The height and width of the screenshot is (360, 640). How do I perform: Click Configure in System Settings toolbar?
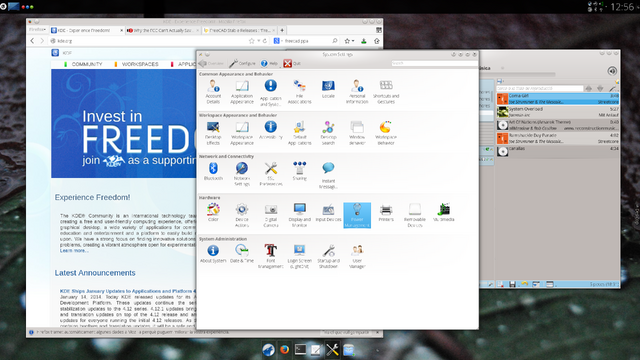[242, 63]
